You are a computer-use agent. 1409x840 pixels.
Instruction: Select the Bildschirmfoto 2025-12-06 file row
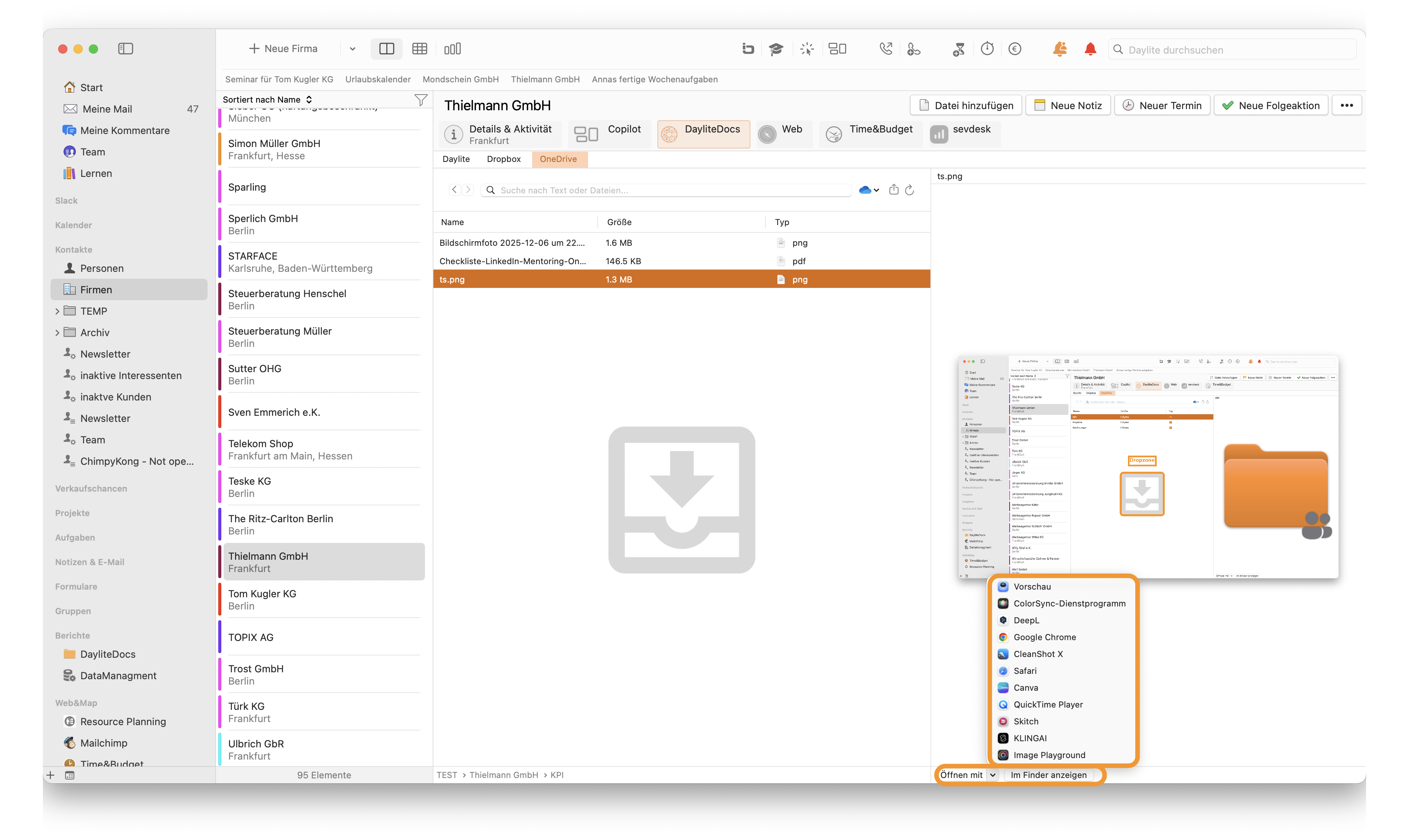681,243
